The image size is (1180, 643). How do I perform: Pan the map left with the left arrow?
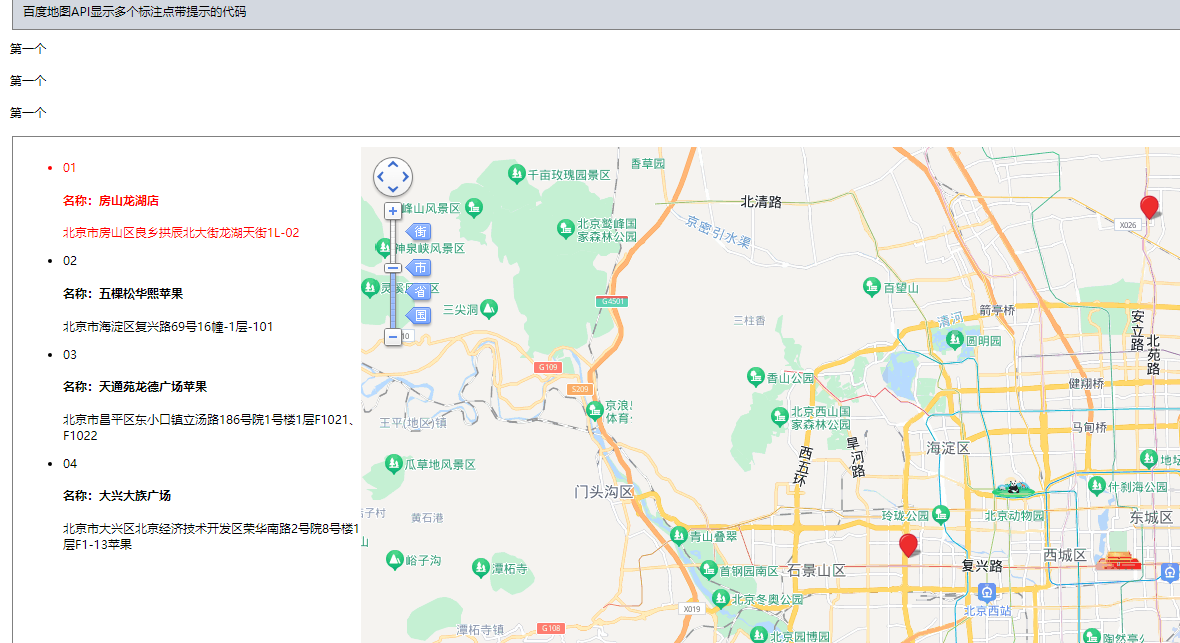point(381,177)
